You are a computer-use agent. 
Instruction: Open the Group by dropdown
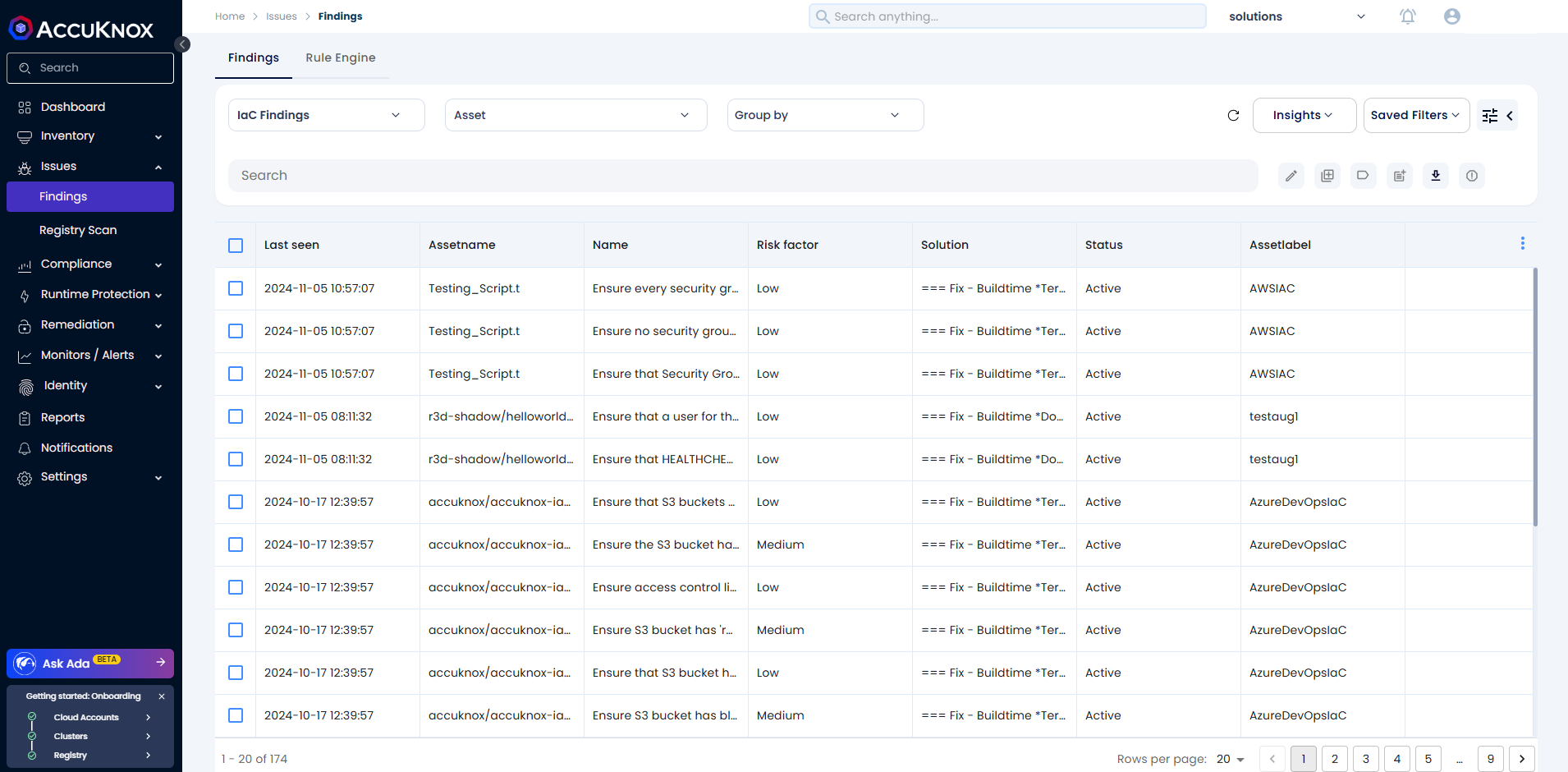[826, 115]
